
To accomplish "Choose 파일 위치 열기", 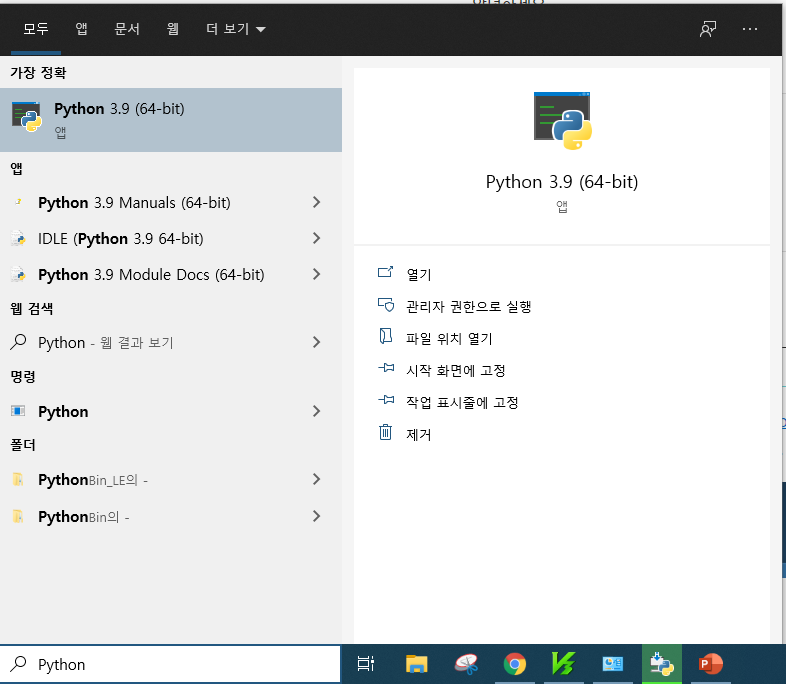I will click(x=449, y=338).
